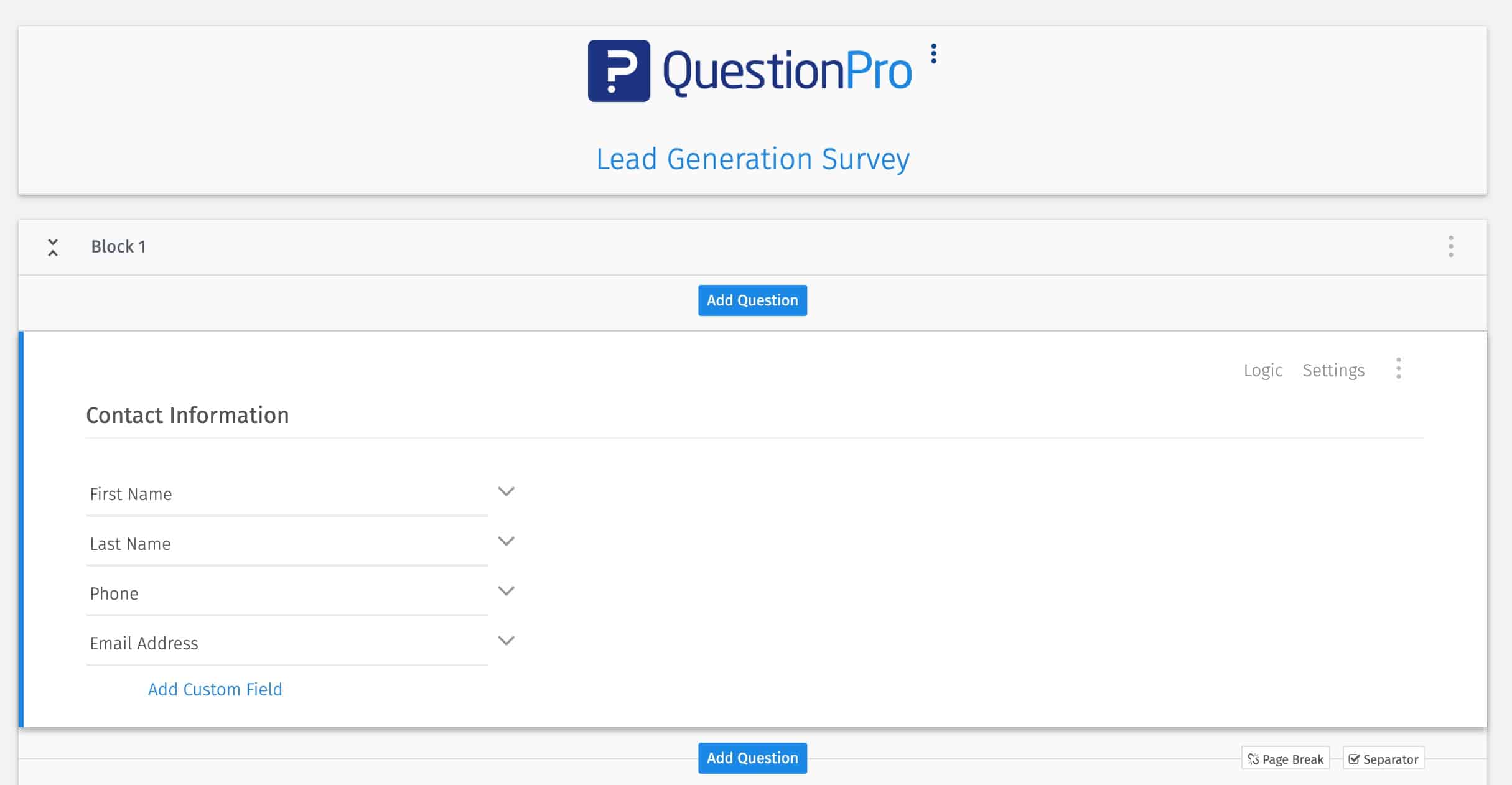Viewport: 1512px width, 785px height.
Task: Click the Add Question button in the middle
Action: 752,300
